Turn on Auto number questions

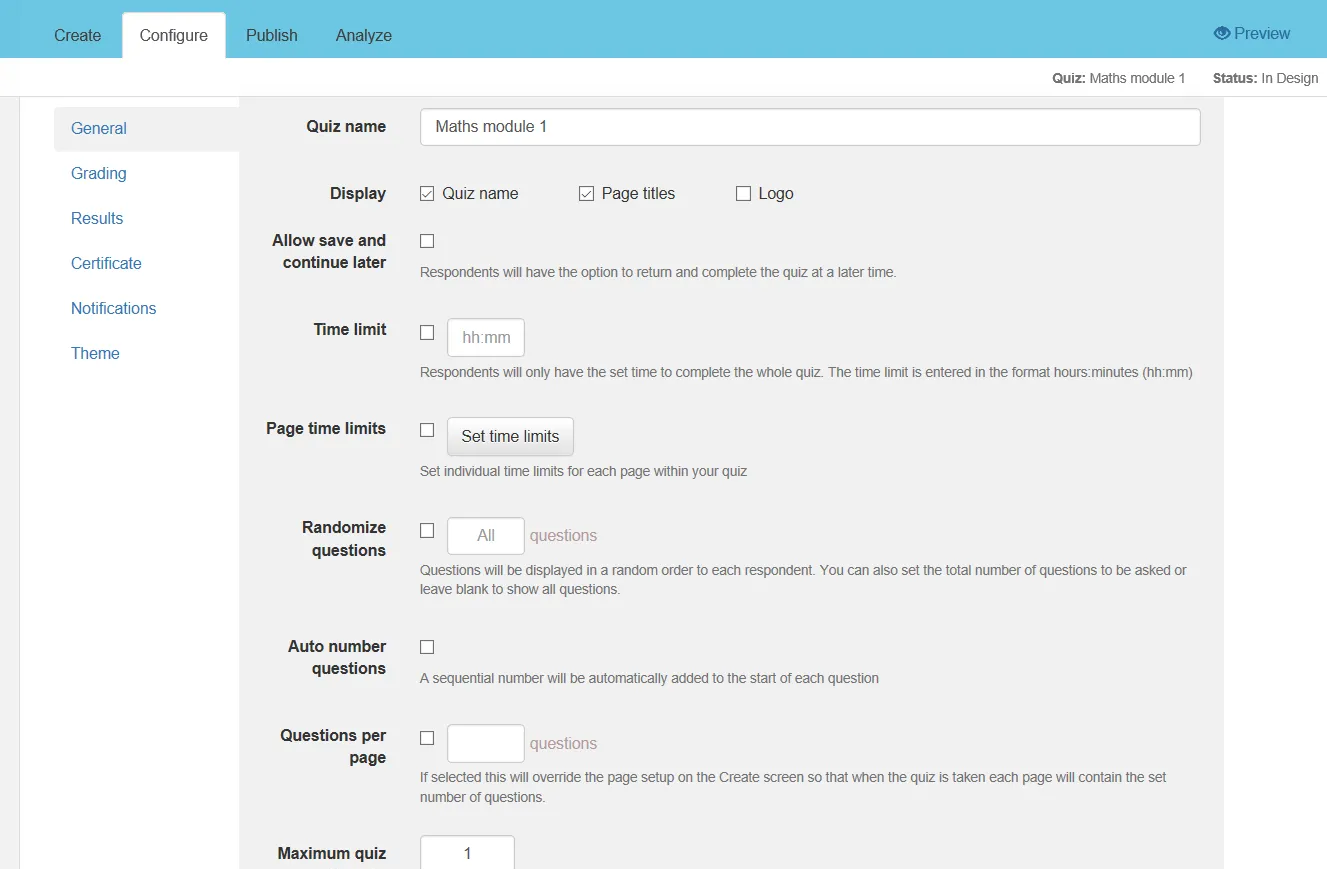coord(427,647)
